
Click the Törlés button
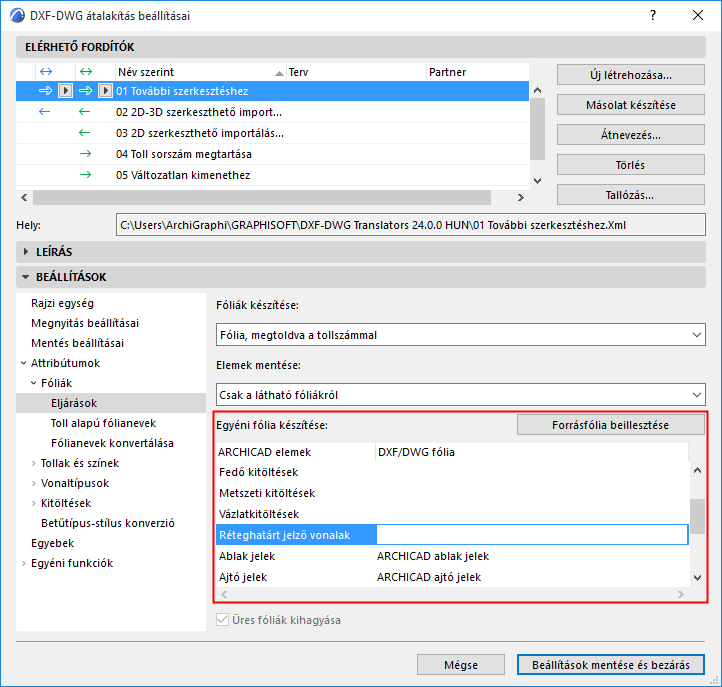tap(630, 165)
